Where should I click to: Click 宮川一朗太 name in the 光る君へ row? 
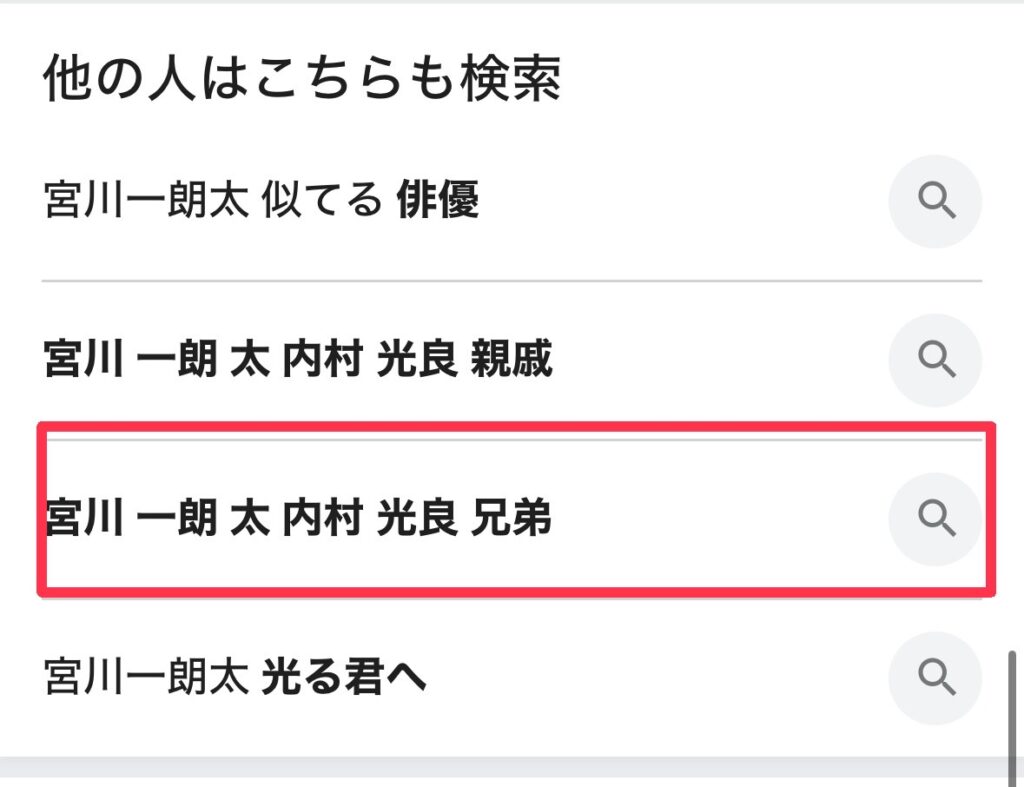pyautogui.click(x=146, y=676)
